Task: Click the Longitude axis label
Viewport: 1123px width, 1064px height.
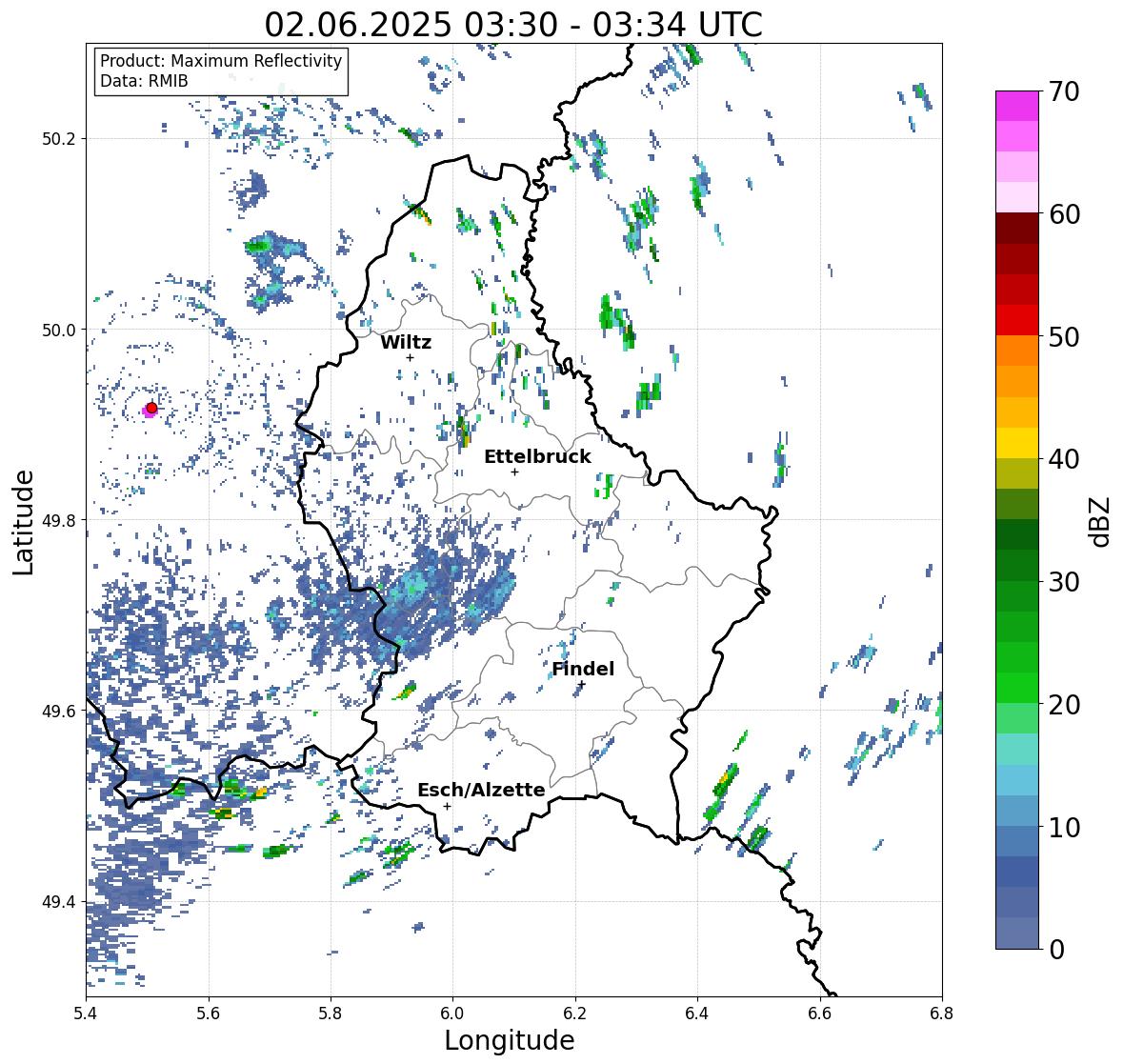Action: click(x=510, y=1040)
